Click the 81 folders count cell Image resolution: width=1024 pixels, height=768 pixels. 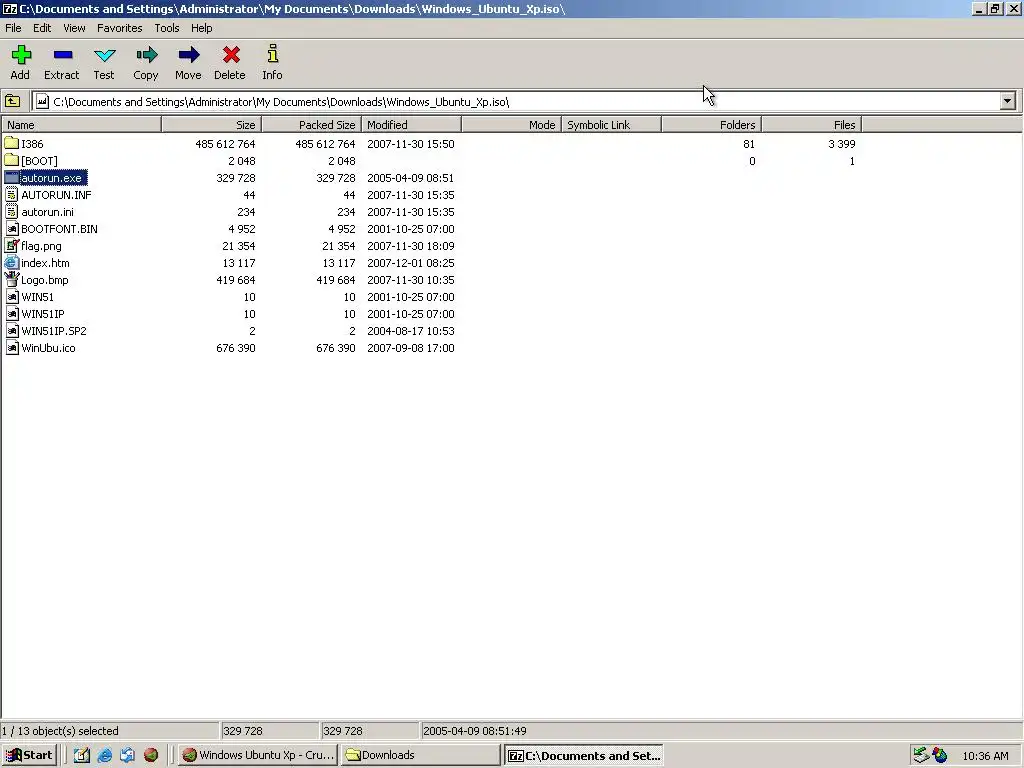tap(748, 144)
